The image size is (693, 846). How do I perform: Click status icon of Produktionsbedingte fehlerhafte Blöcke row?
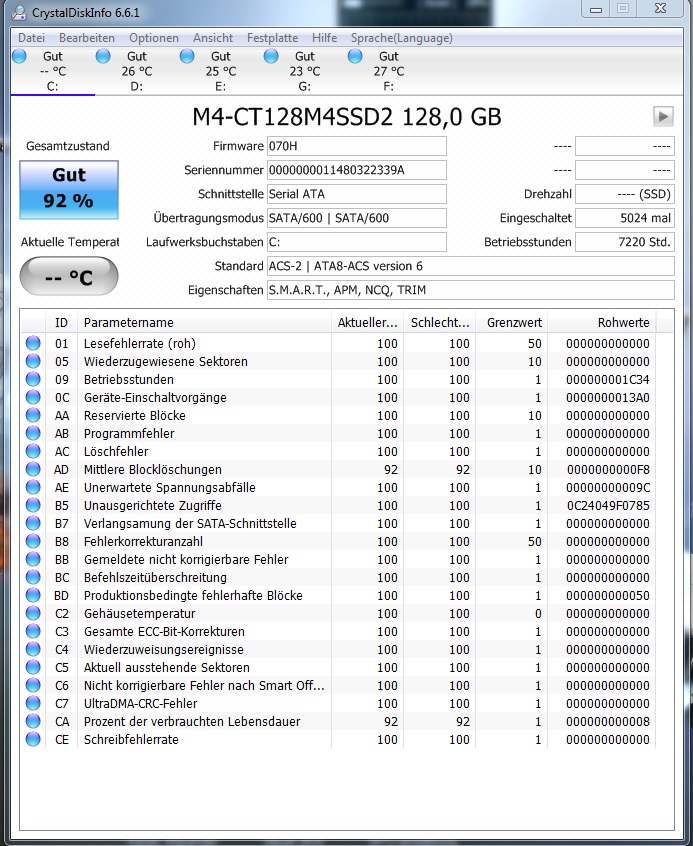point(33,595)
